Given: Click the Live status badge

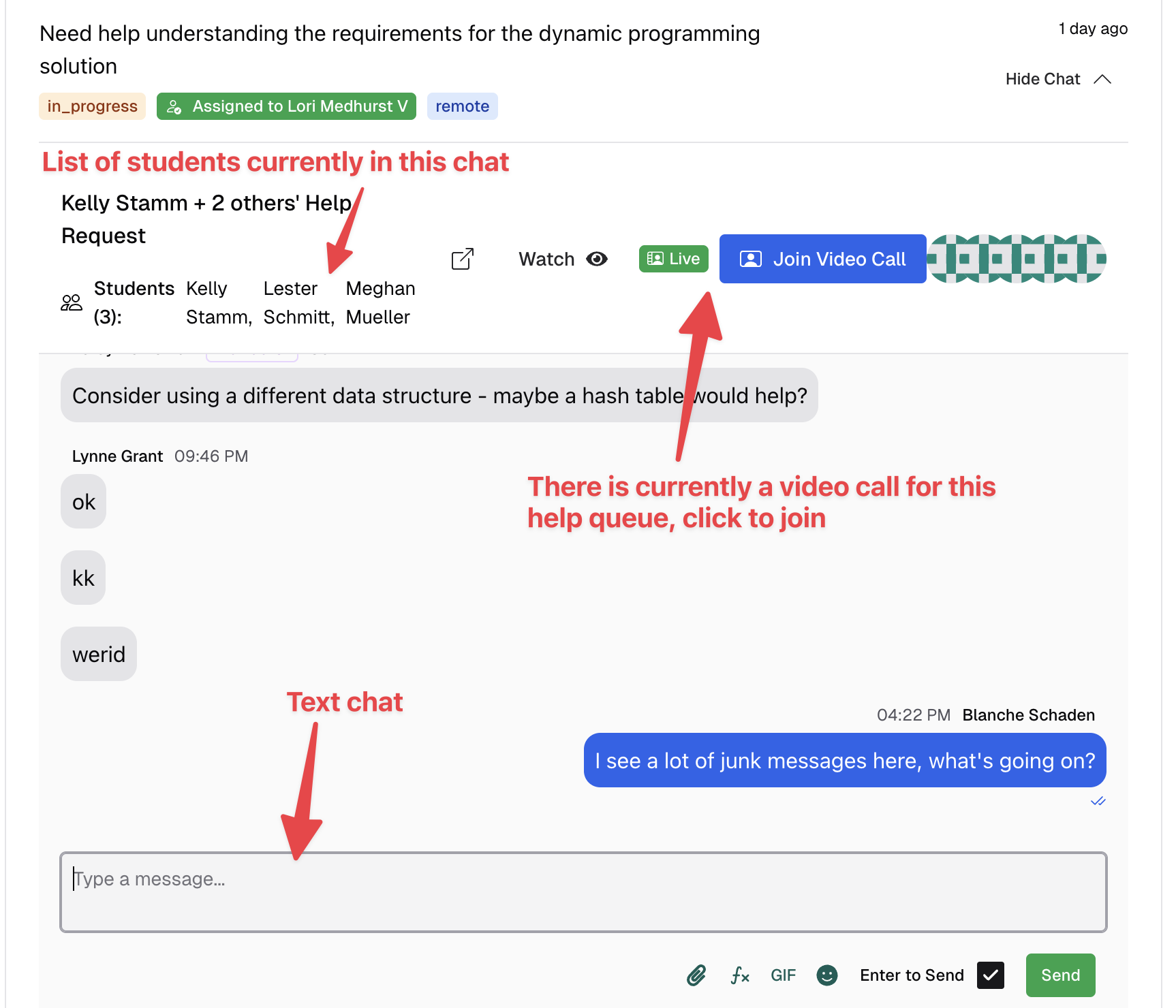Looking at the screenshot, I should [673, 259].
